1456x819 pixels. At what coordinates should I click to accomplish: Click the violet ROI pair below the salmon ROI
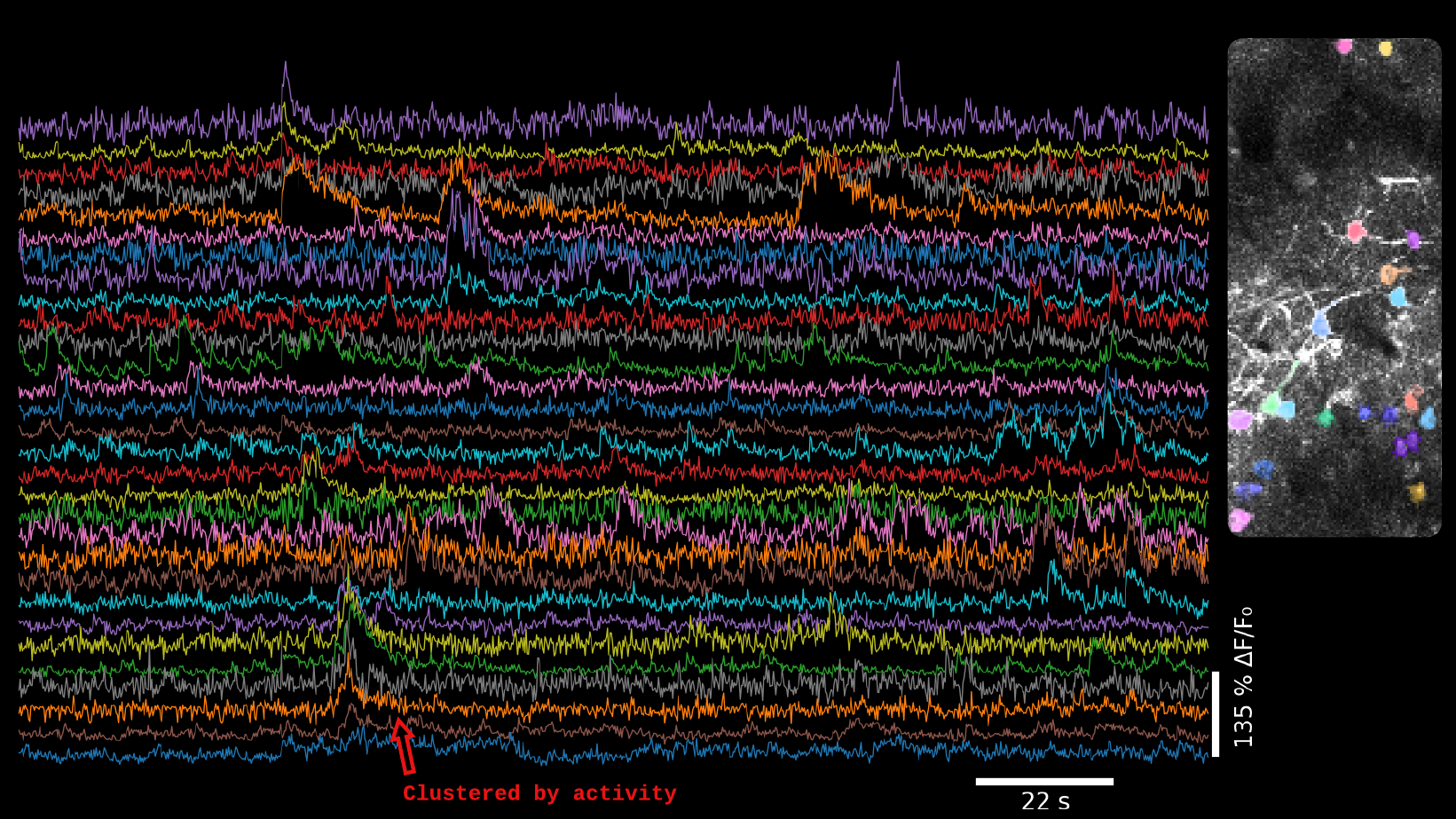tap(1404, 444)
